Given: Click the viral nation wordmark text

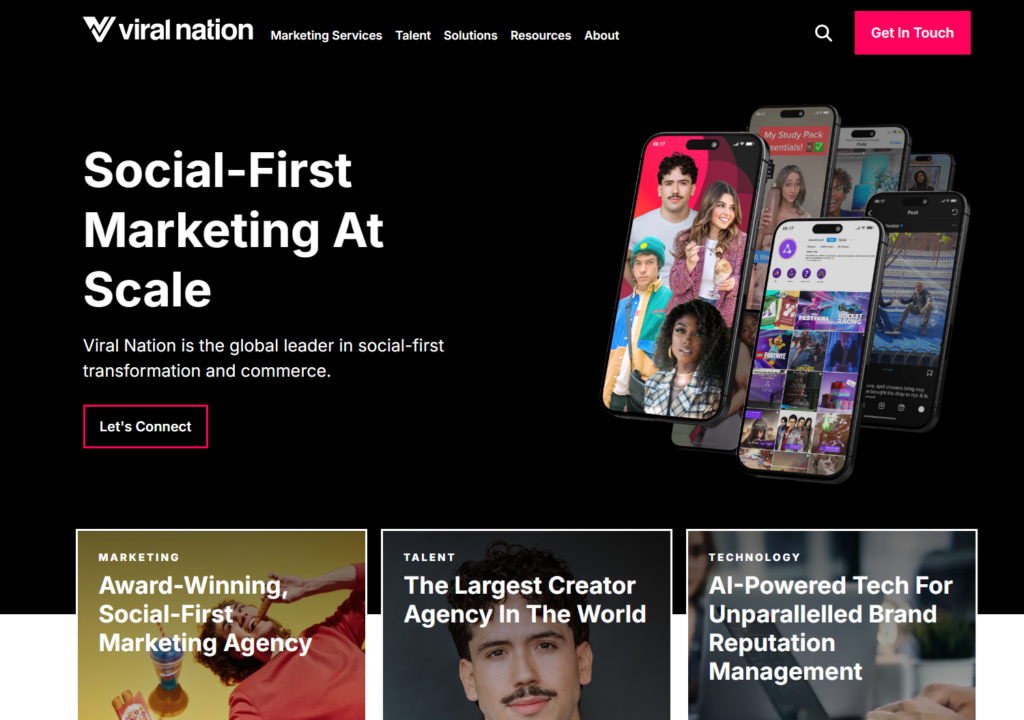Looking at the screenshot, I should coord(186,30).
